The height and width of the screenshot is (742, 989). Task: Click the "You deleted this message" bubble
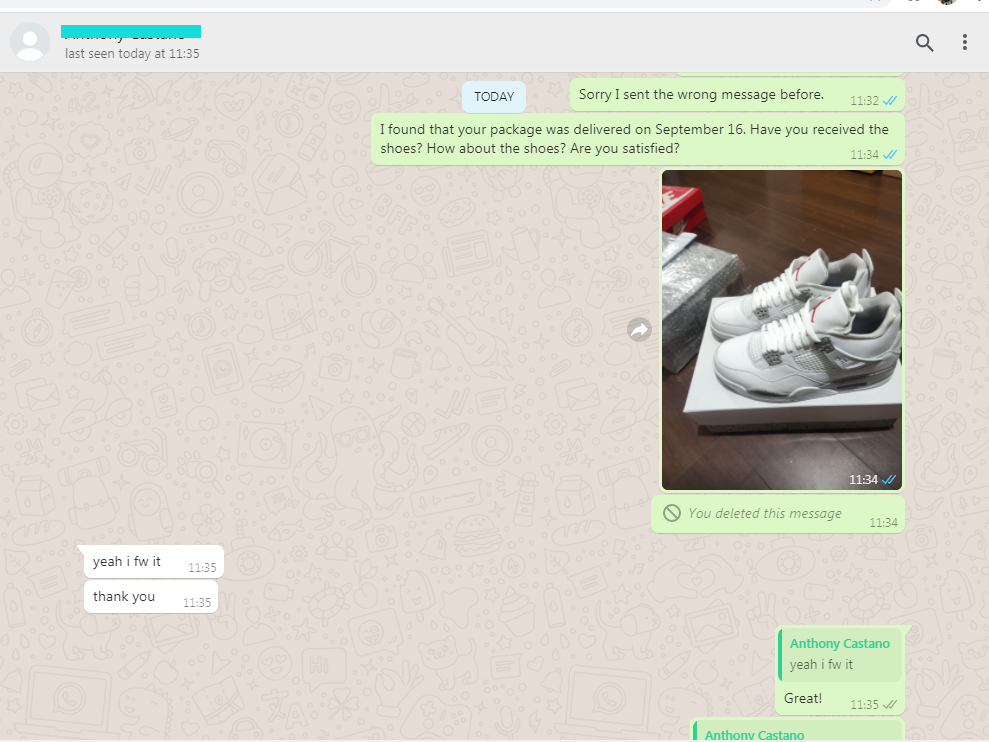(x=765, y=514)
